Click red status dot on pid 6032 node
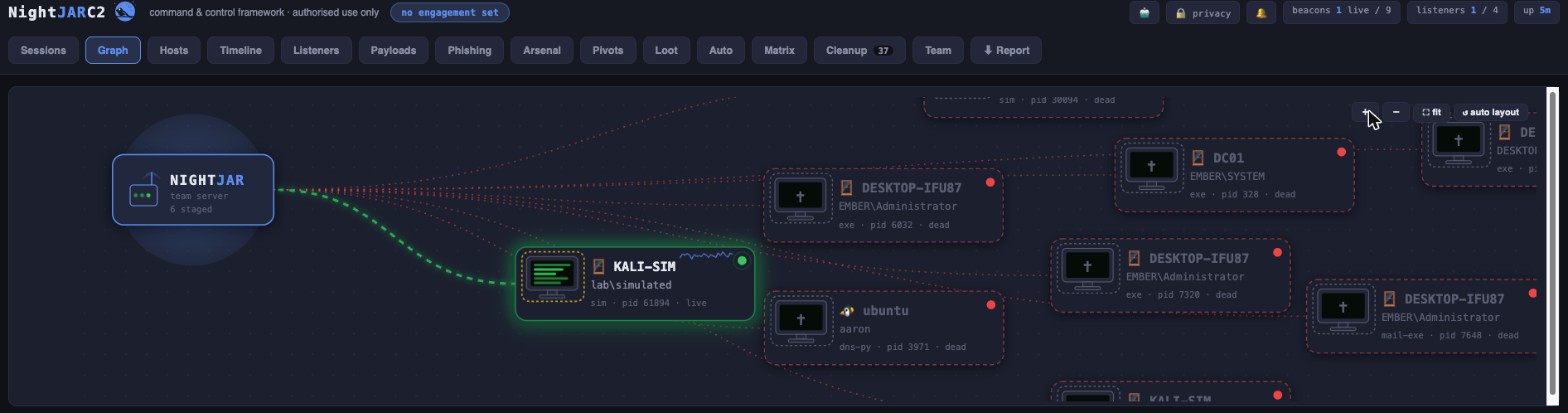1568x413 pixels. pos(990,182)
